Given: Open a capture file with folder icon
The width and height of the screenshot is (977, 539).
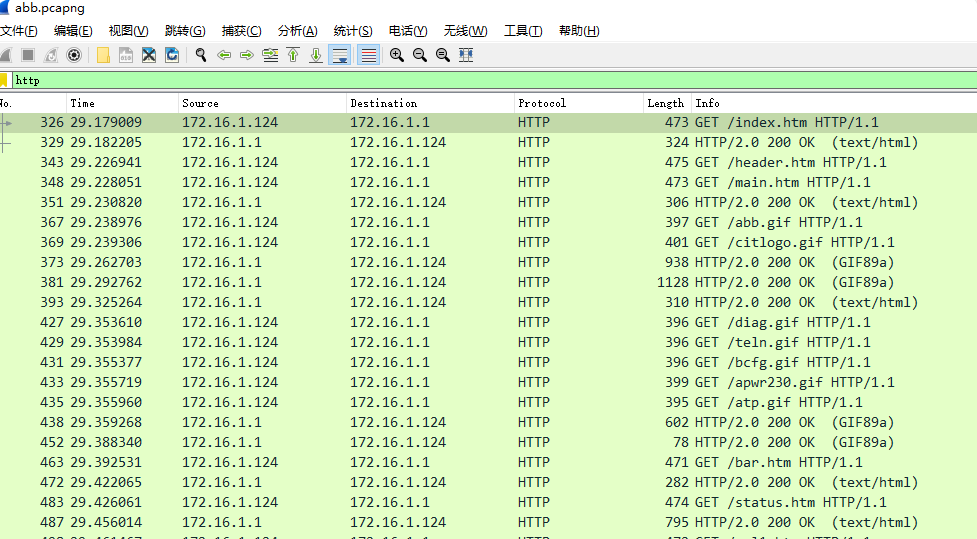Looking at the screenshot, I should tap(103, 55).
